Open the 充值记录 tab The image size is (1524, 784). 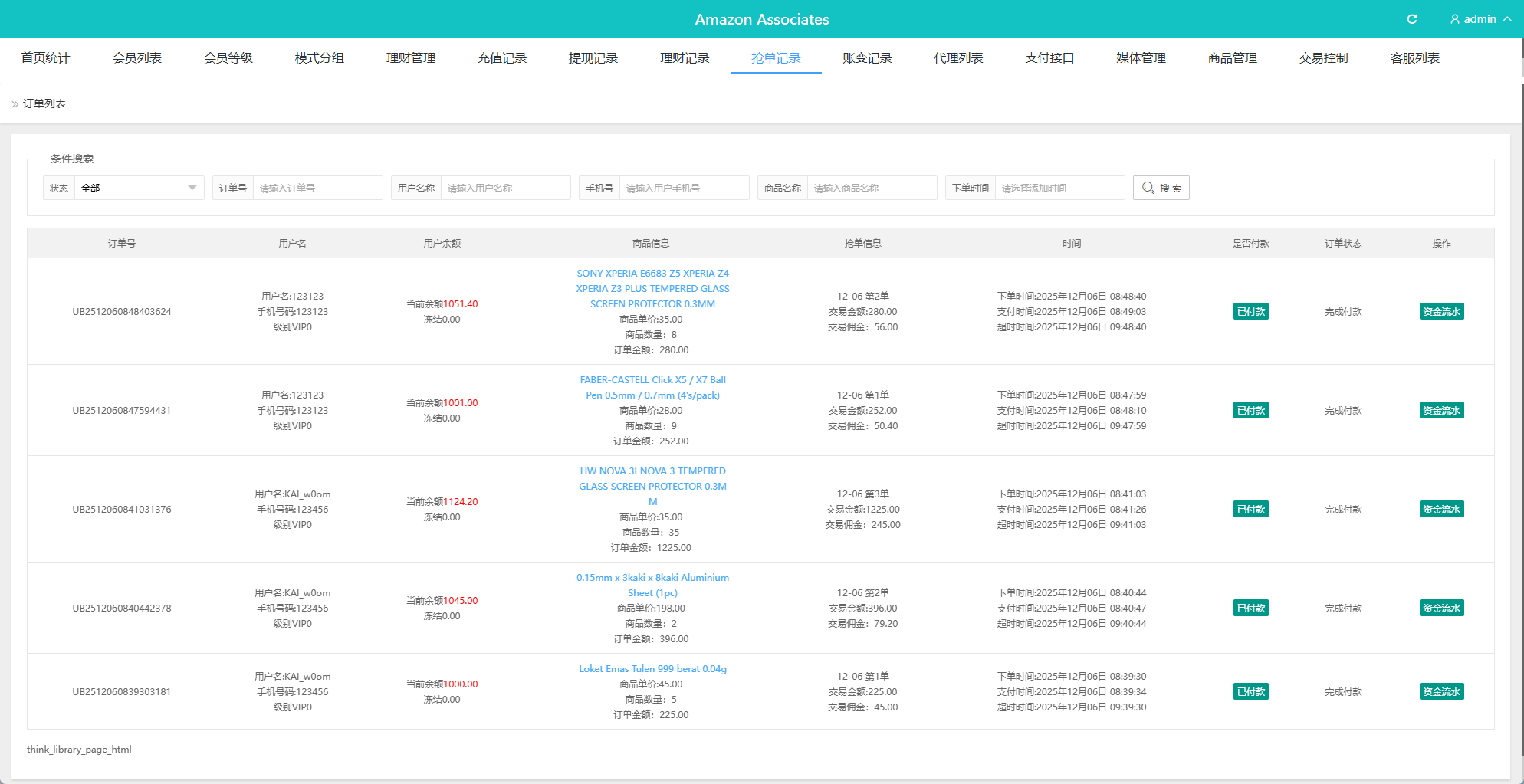502,58
